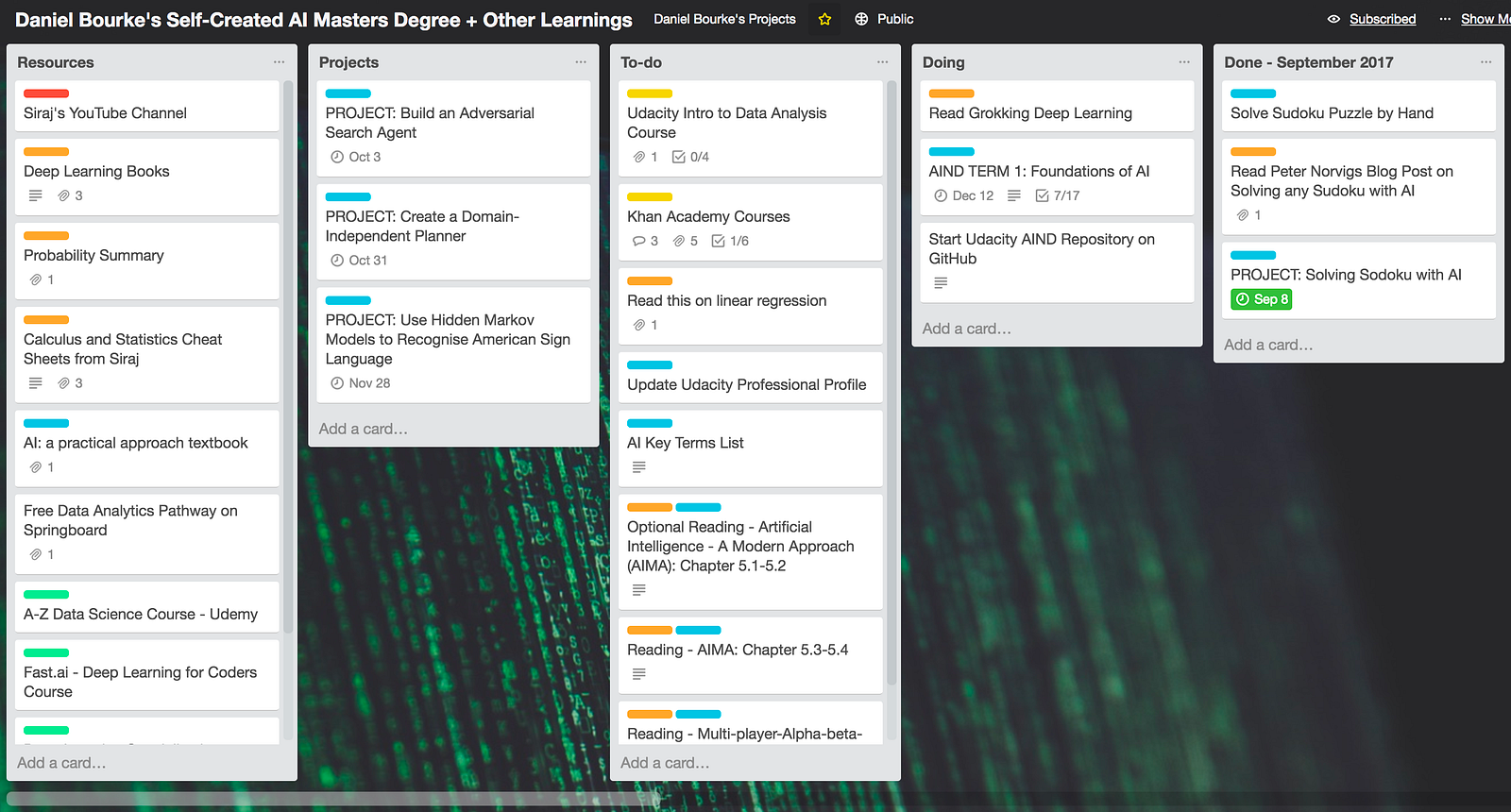
Task: Open the Solve Sudoku Puzzle by Hand card
Action: tap(1358, 106)
